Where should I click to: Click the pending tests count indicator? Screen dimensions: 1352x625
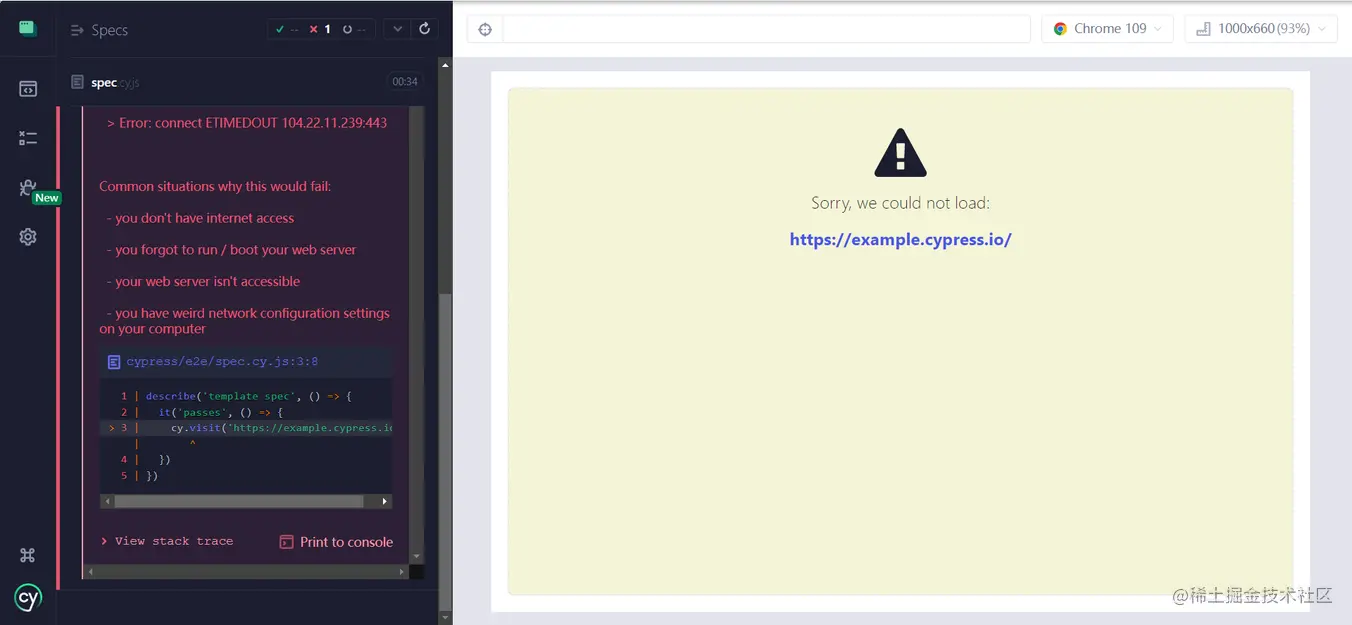pos(354,29)
